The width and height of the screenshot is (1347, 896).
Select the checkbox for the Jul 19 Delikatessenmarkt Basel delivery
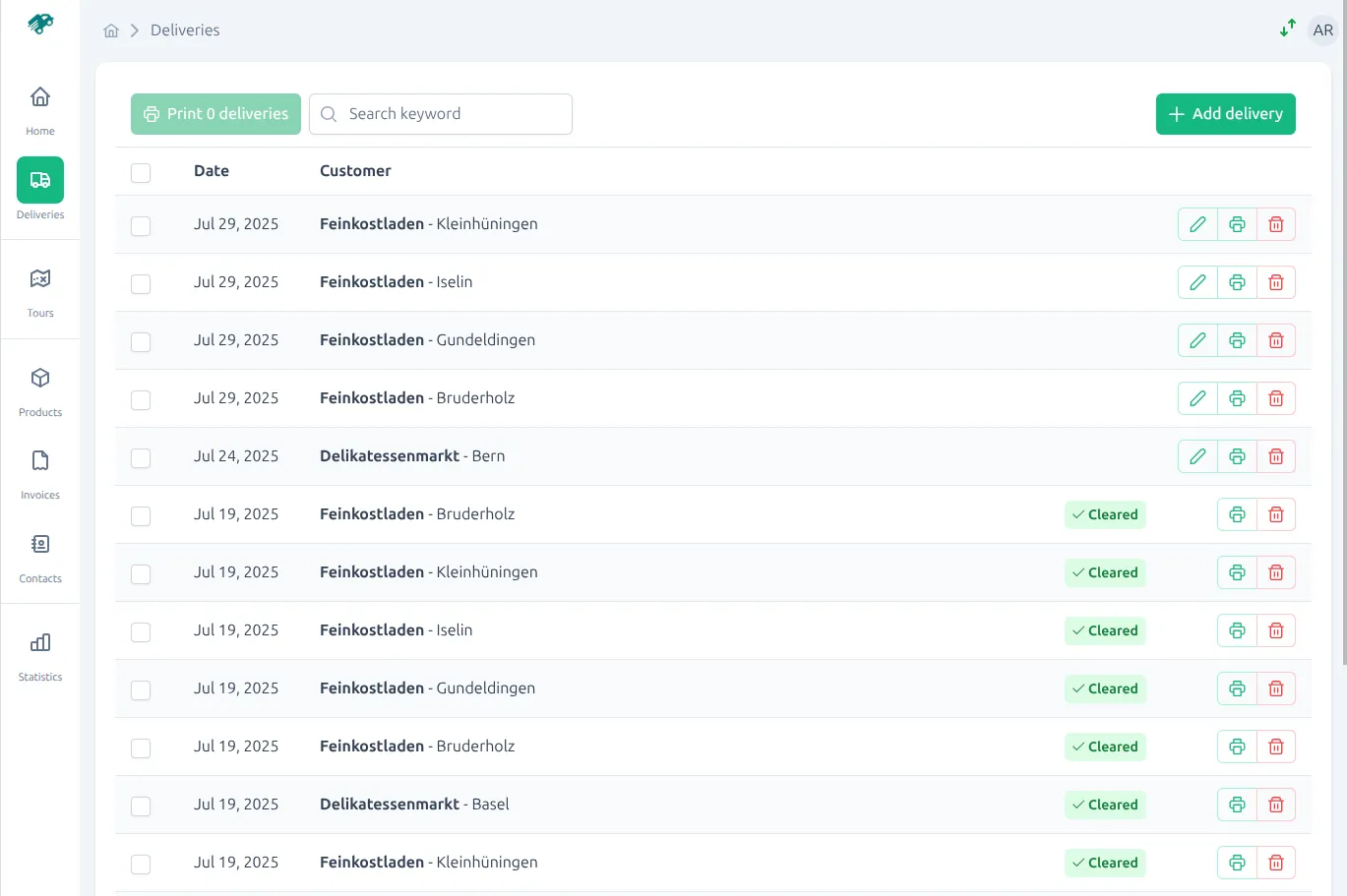(141, 806)
